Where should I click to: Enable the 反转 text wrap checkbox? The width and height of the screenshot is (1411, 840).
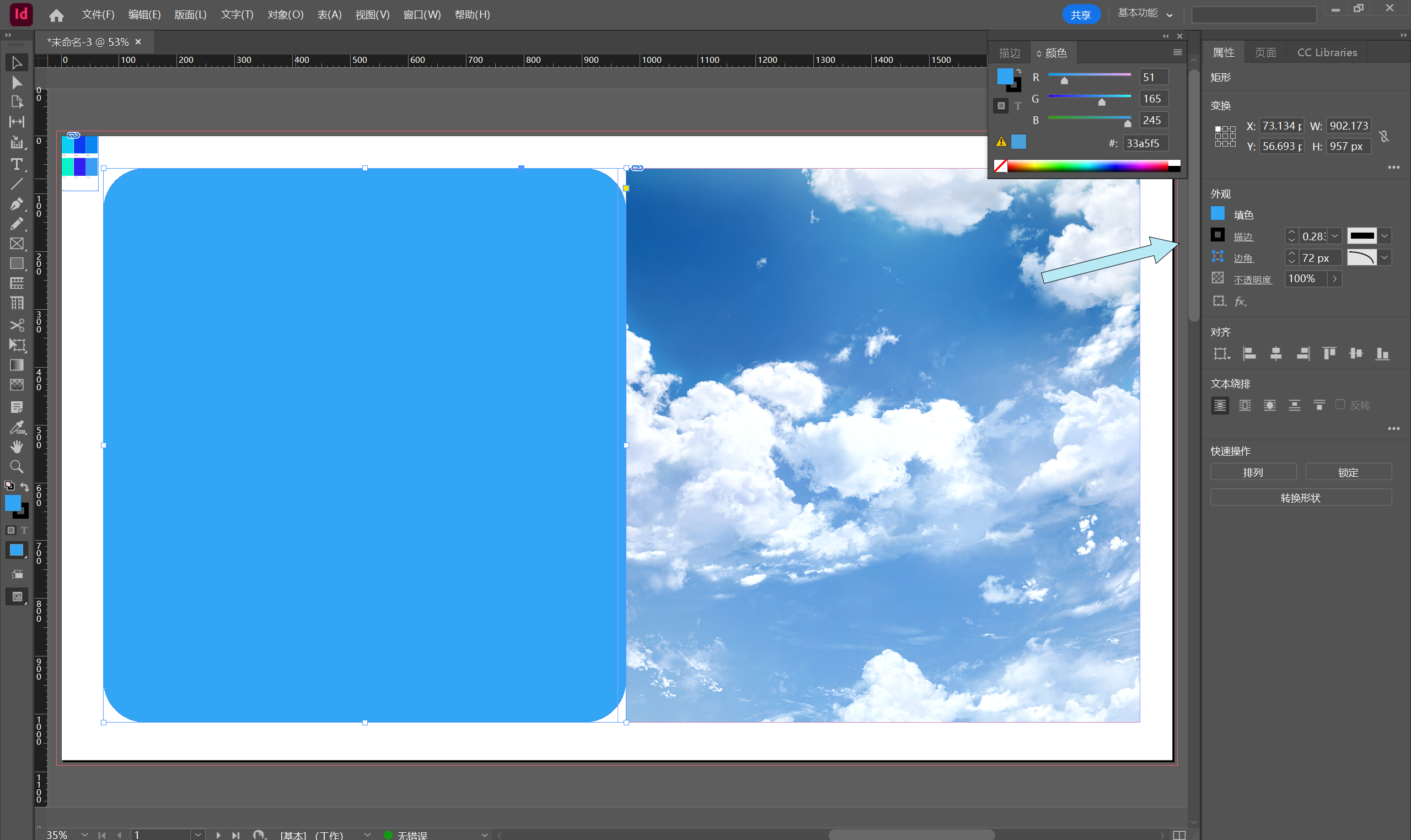point(1340,404)
